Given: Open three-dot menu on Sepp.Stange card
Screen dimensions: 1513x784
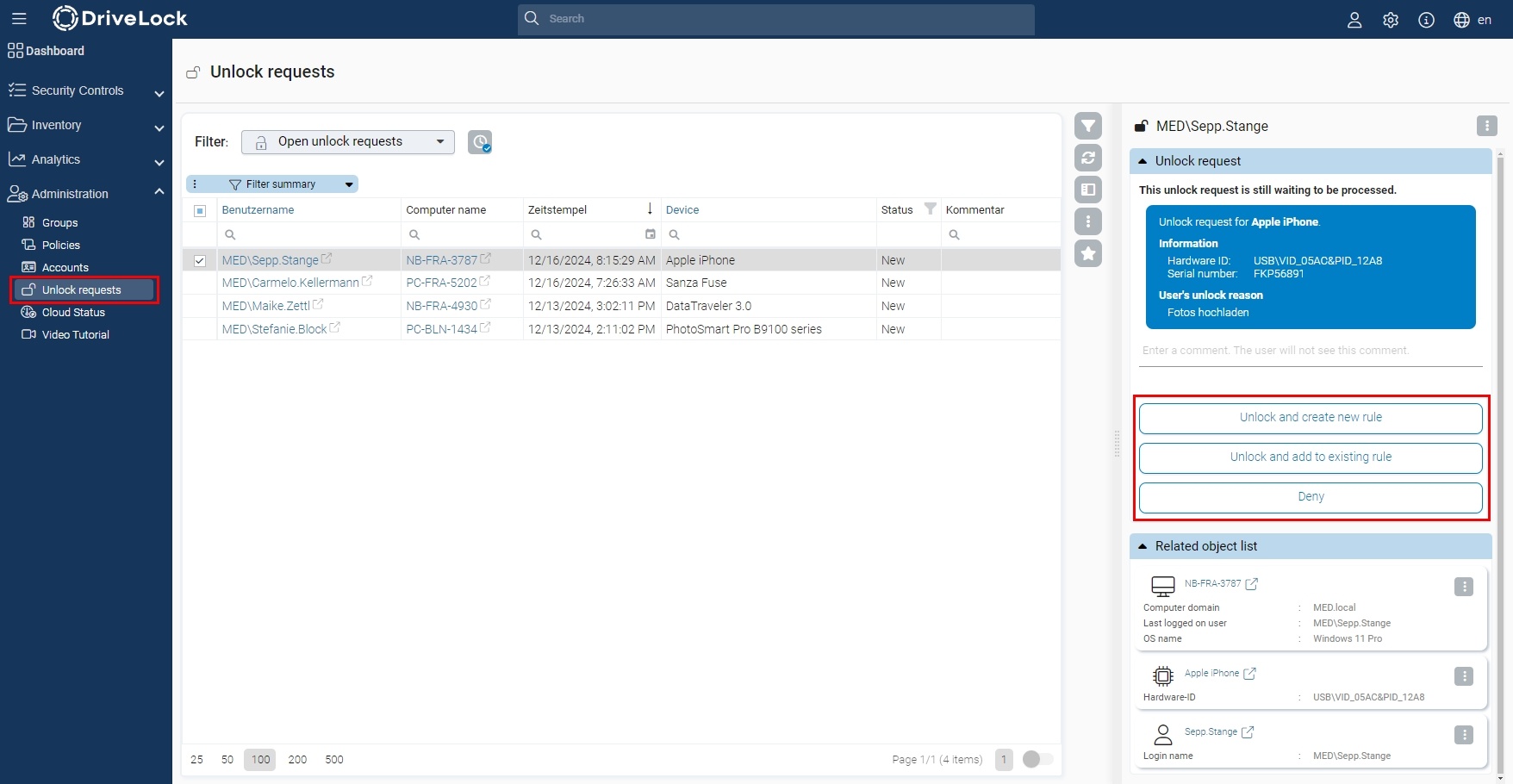Looking at the screenshot, I should (1464, 735).
